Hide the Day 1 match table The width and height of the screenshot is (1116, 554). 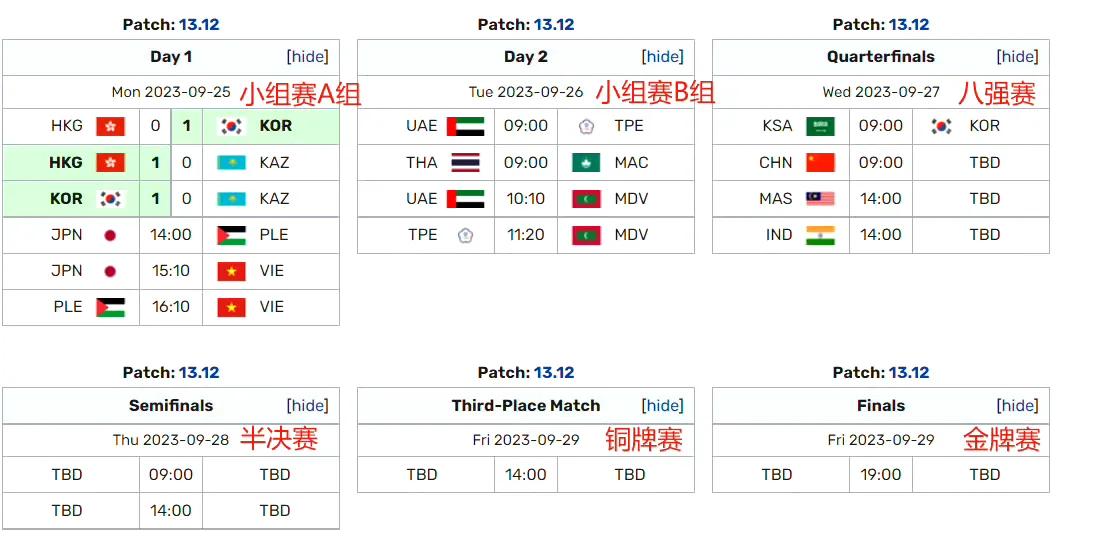point(307,57)
